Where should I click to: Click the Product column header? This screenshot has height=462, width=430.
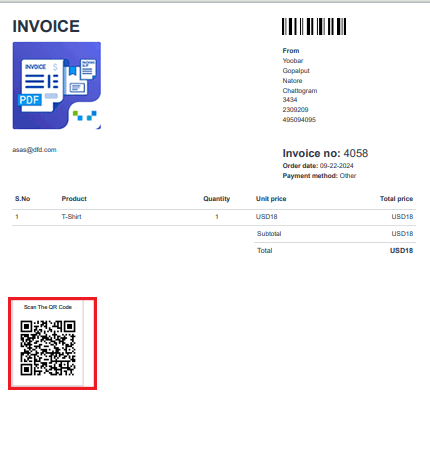74,199
